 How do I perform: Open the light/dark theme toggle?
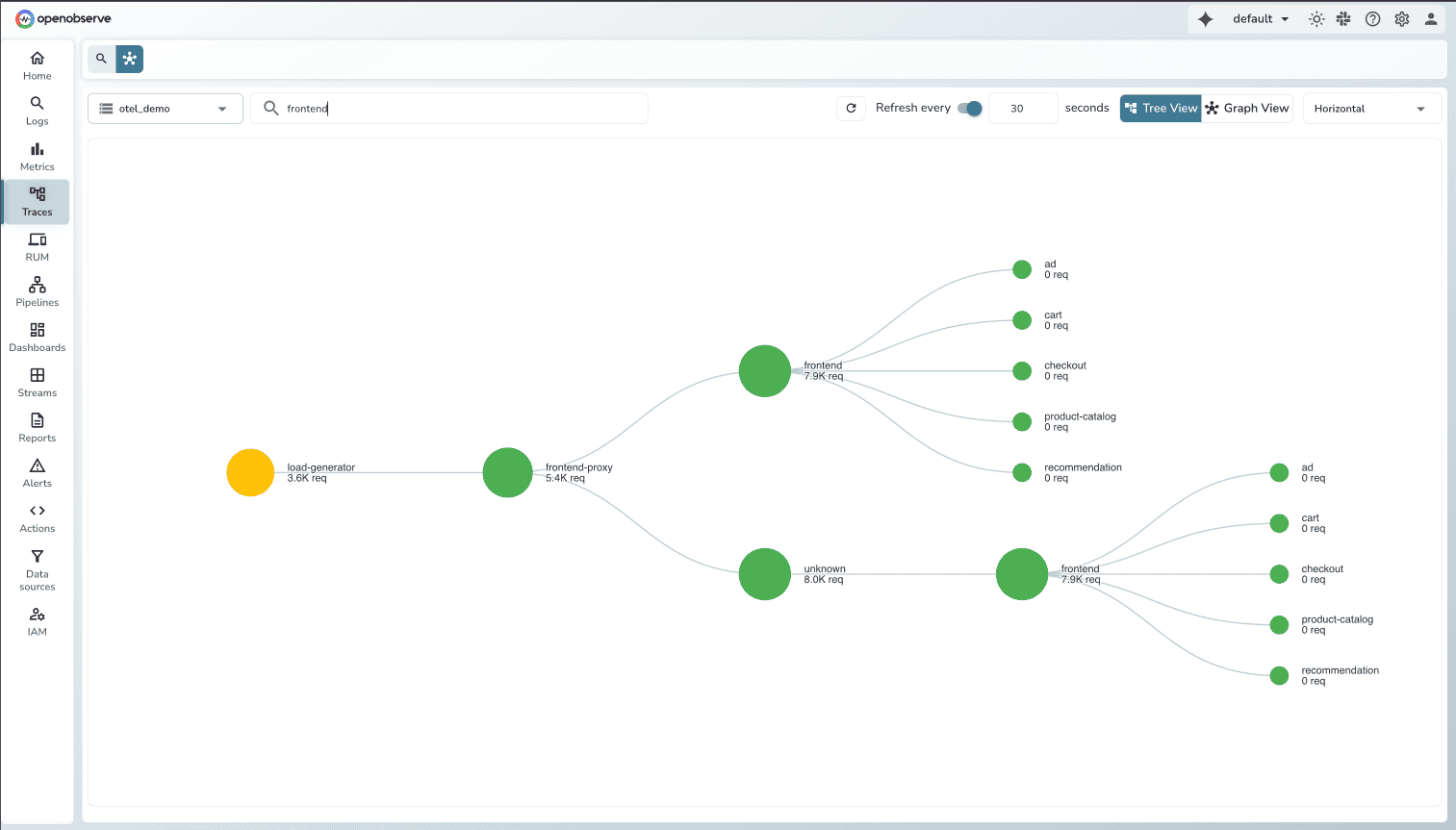1316,18
